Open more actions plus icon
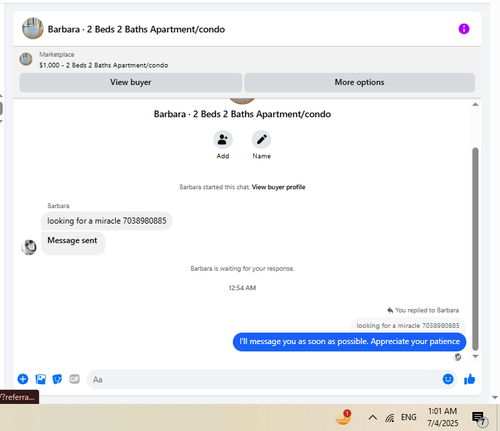The width and height of the screenshot is (500, 431). (23, 379)
